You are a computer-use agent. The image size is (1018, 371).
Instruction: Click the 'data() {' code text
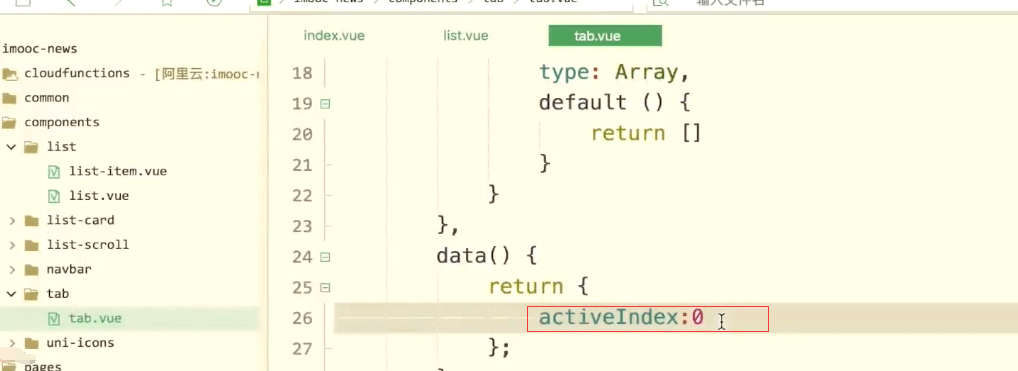[x=486, y=256]
